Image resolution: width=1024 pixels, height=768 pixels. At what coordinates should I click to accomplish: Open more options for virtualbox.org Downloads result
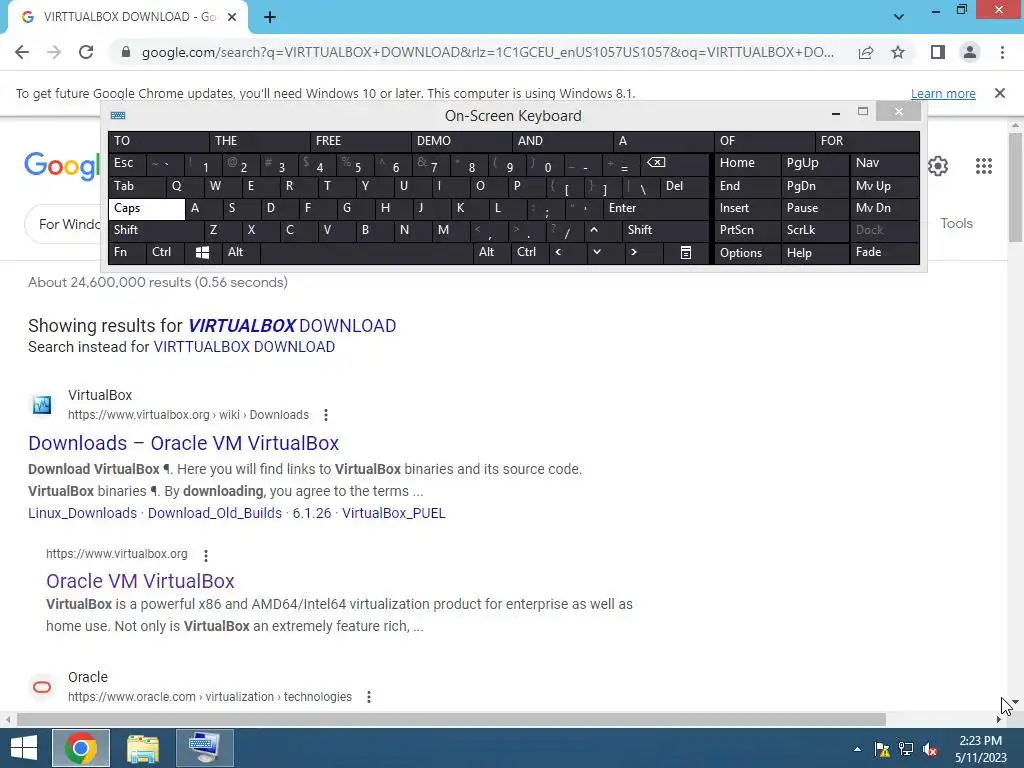coord(326,415)
